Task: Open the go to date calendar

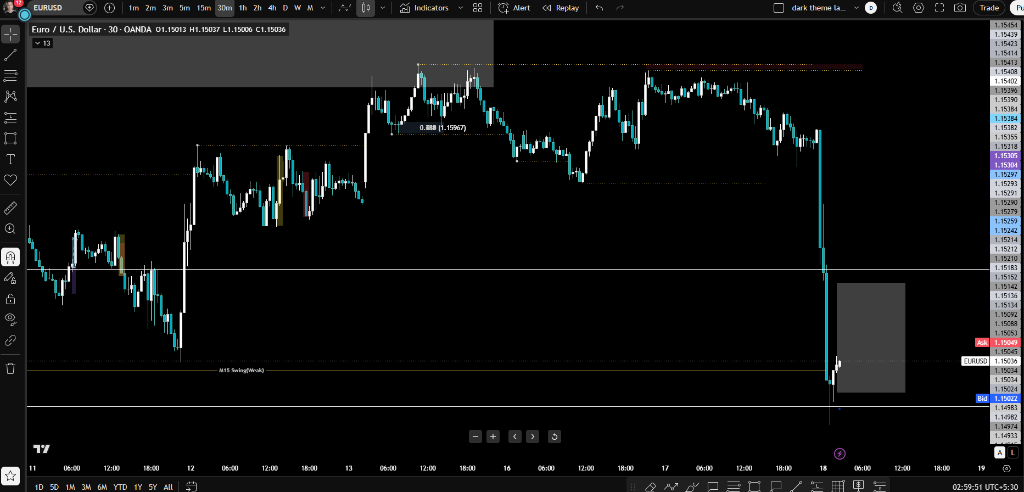Action: (x=191, y=487)
